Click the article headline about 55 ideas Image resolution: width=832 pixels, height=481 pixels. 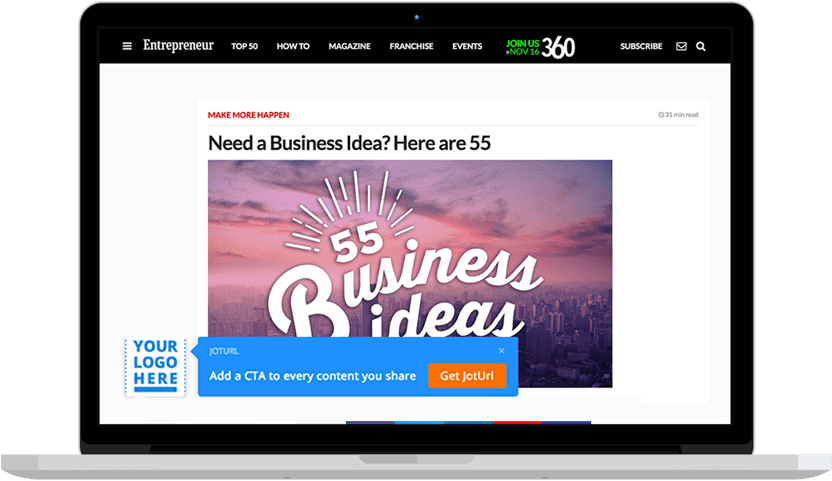point(349,143)
